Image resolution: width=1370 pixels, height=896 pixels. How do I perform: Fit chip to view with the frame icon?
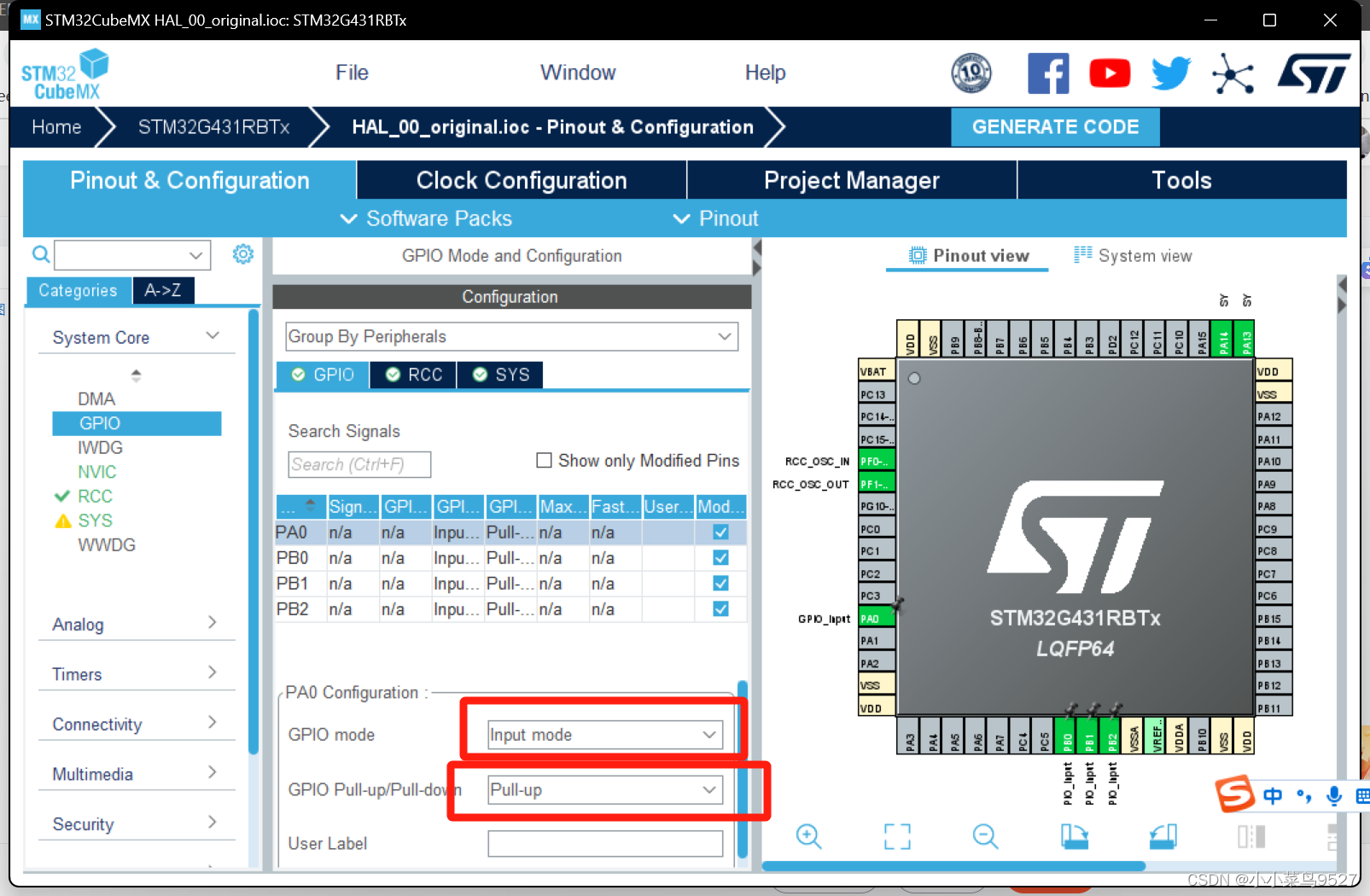(x=897, y=836)
